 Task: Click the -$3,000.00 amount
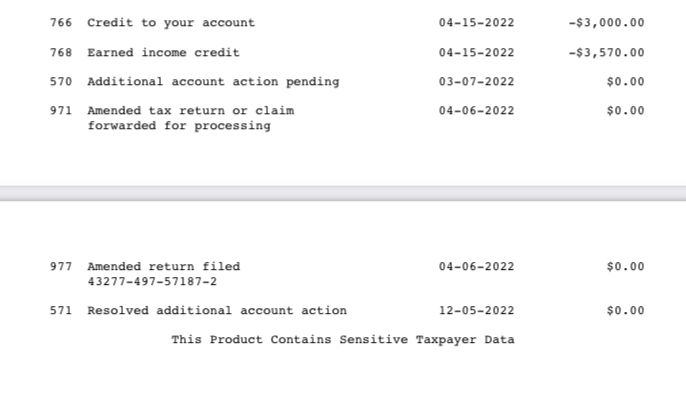(606, 23)
